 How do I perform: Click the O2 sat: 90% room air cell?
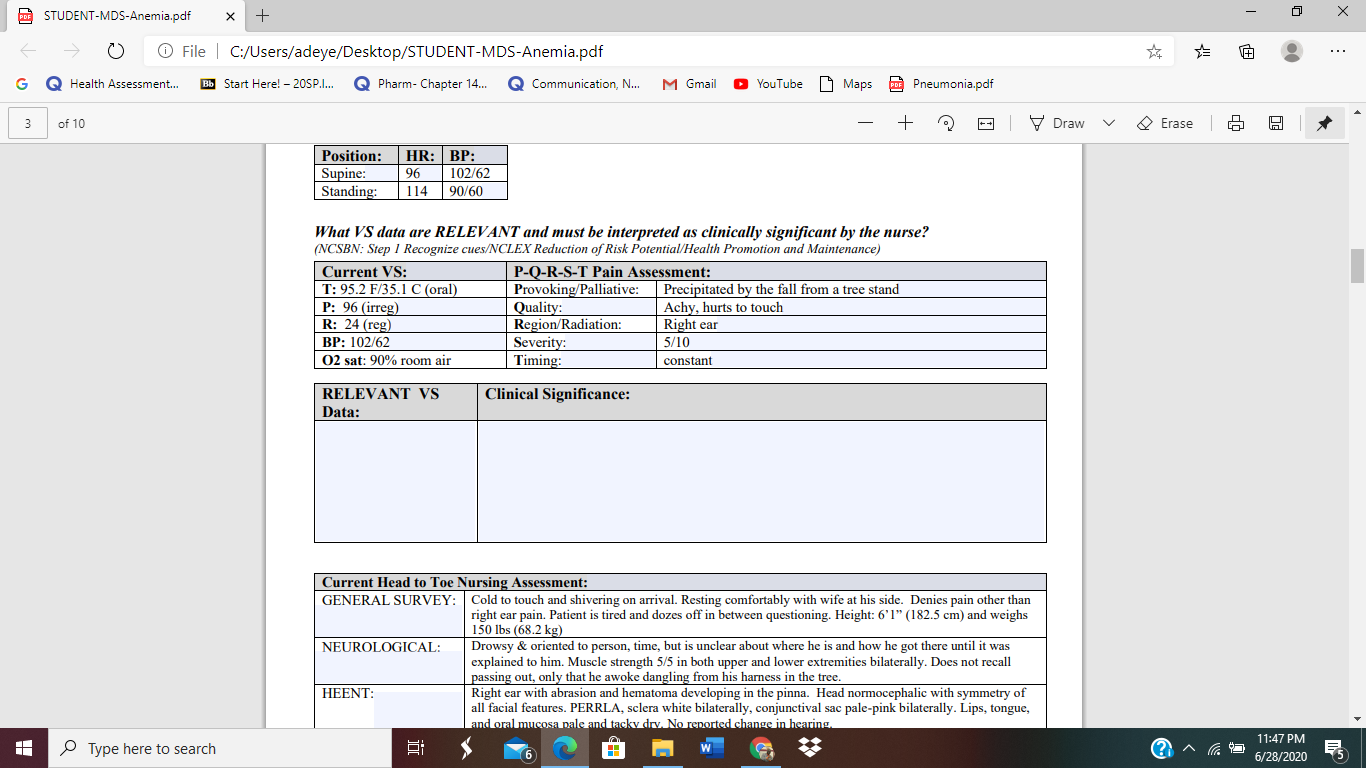411,360
